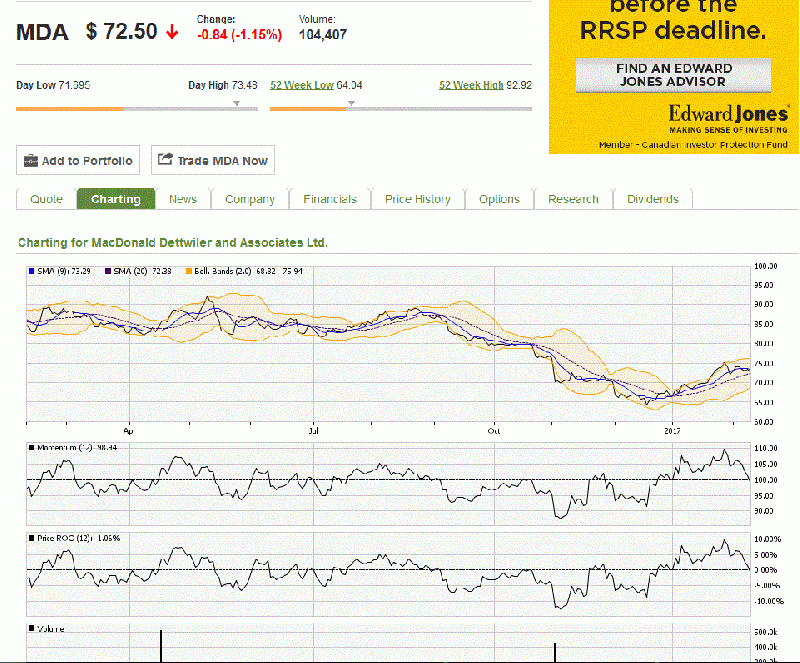Open the Quote tab
Image resolution: width=800 pixels, height=663 pixels.
pyautogui.click(x=46, y=199)
